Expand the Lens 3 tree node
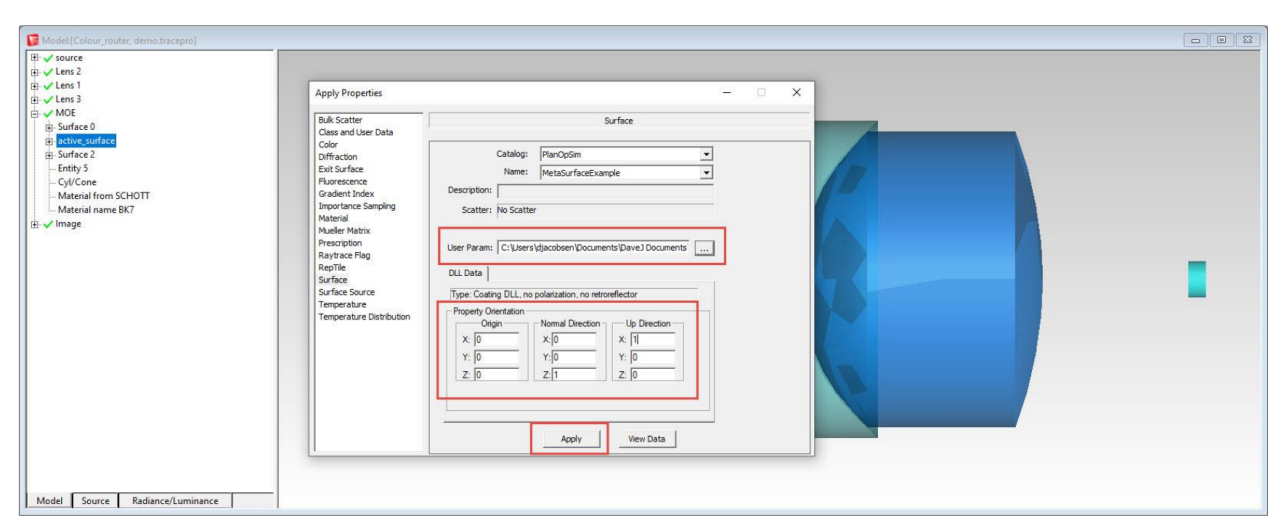This screenshot has height=520, width=1268. coord(35,100)
